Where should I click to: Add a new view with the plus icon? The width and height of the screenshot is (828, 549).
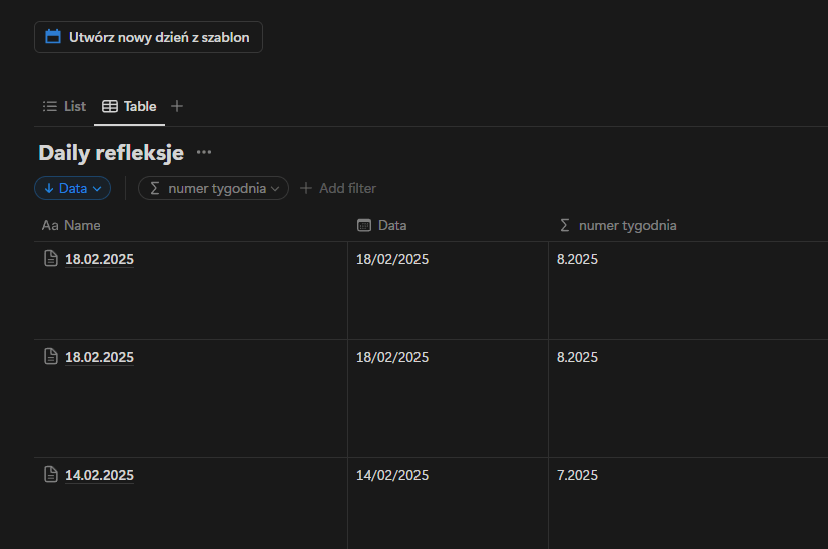[x=177, y=106]
